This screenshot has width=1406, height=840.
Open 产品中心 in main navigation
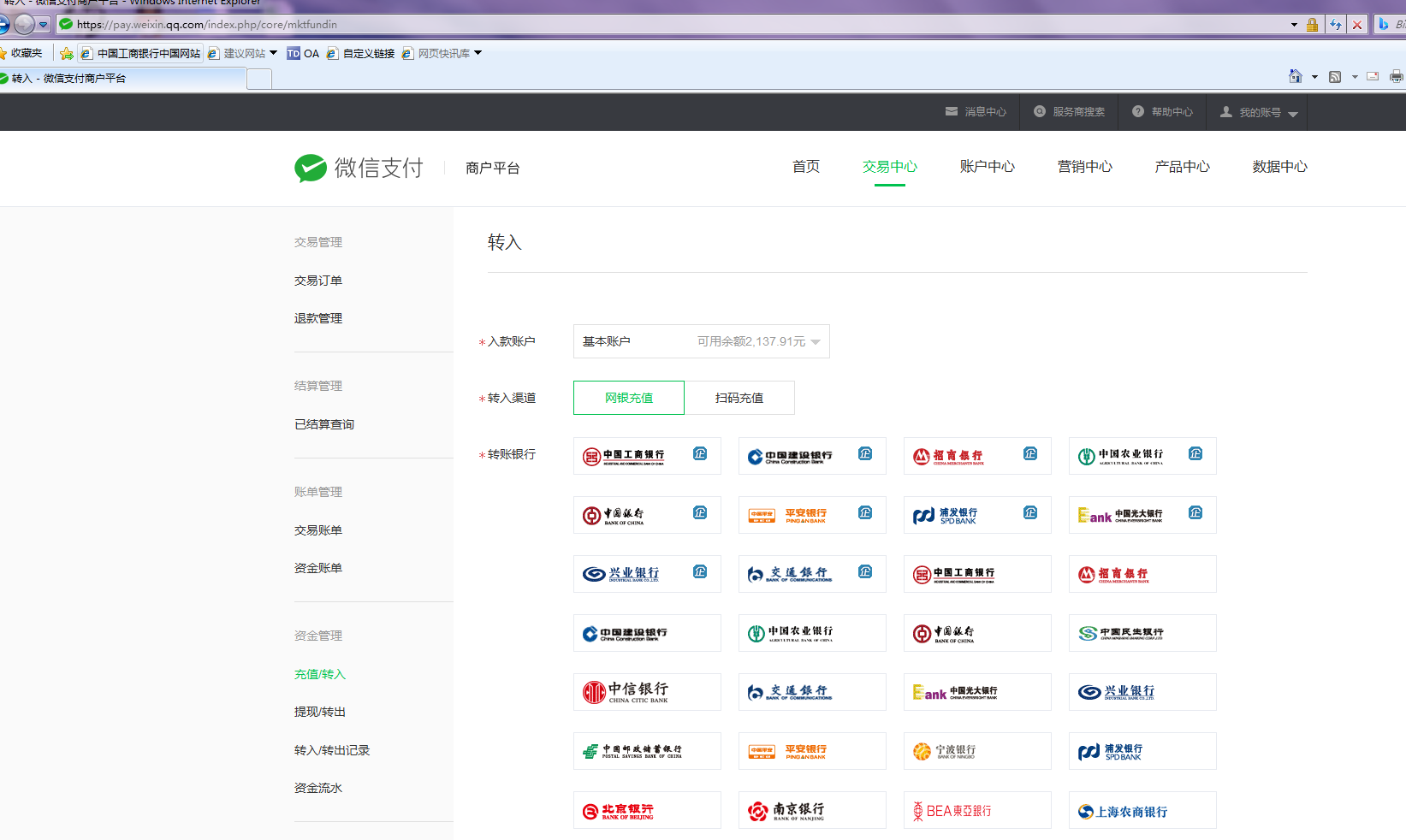[1183, 167]
